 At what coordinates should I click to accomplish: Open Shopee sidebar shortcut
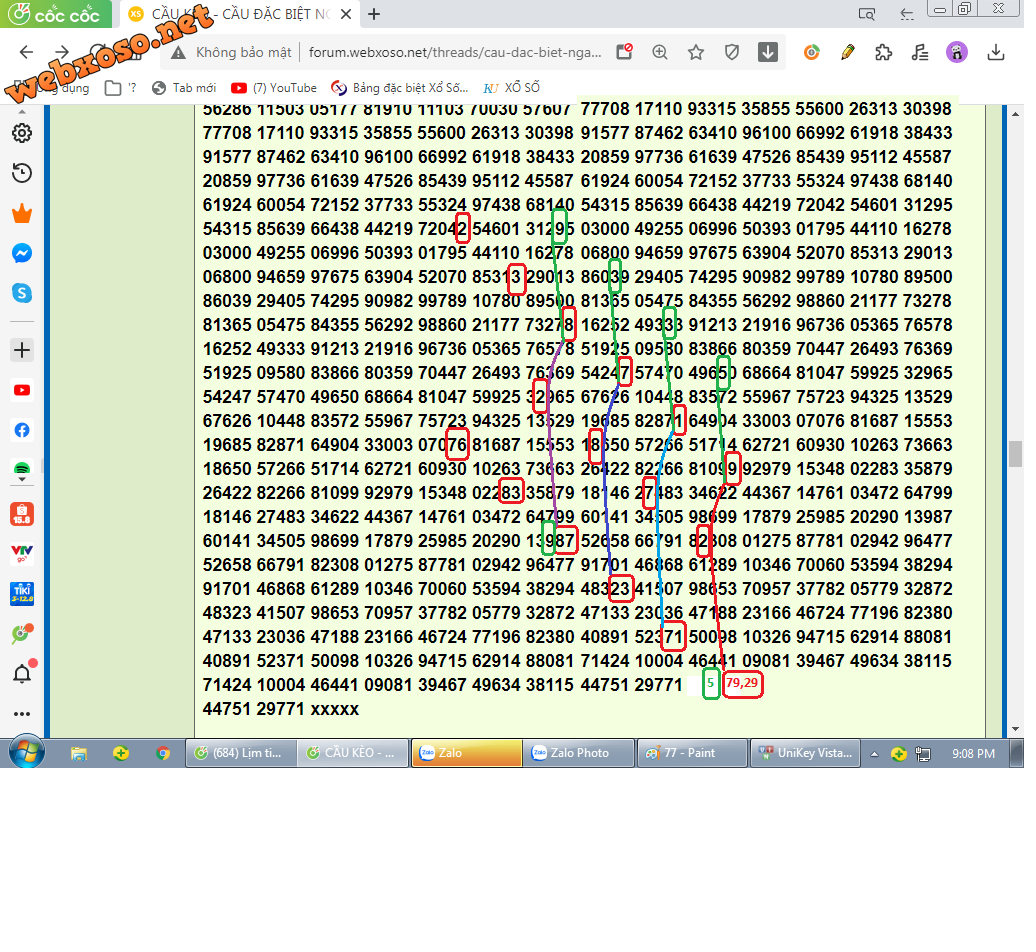click(x=21, y=514)
